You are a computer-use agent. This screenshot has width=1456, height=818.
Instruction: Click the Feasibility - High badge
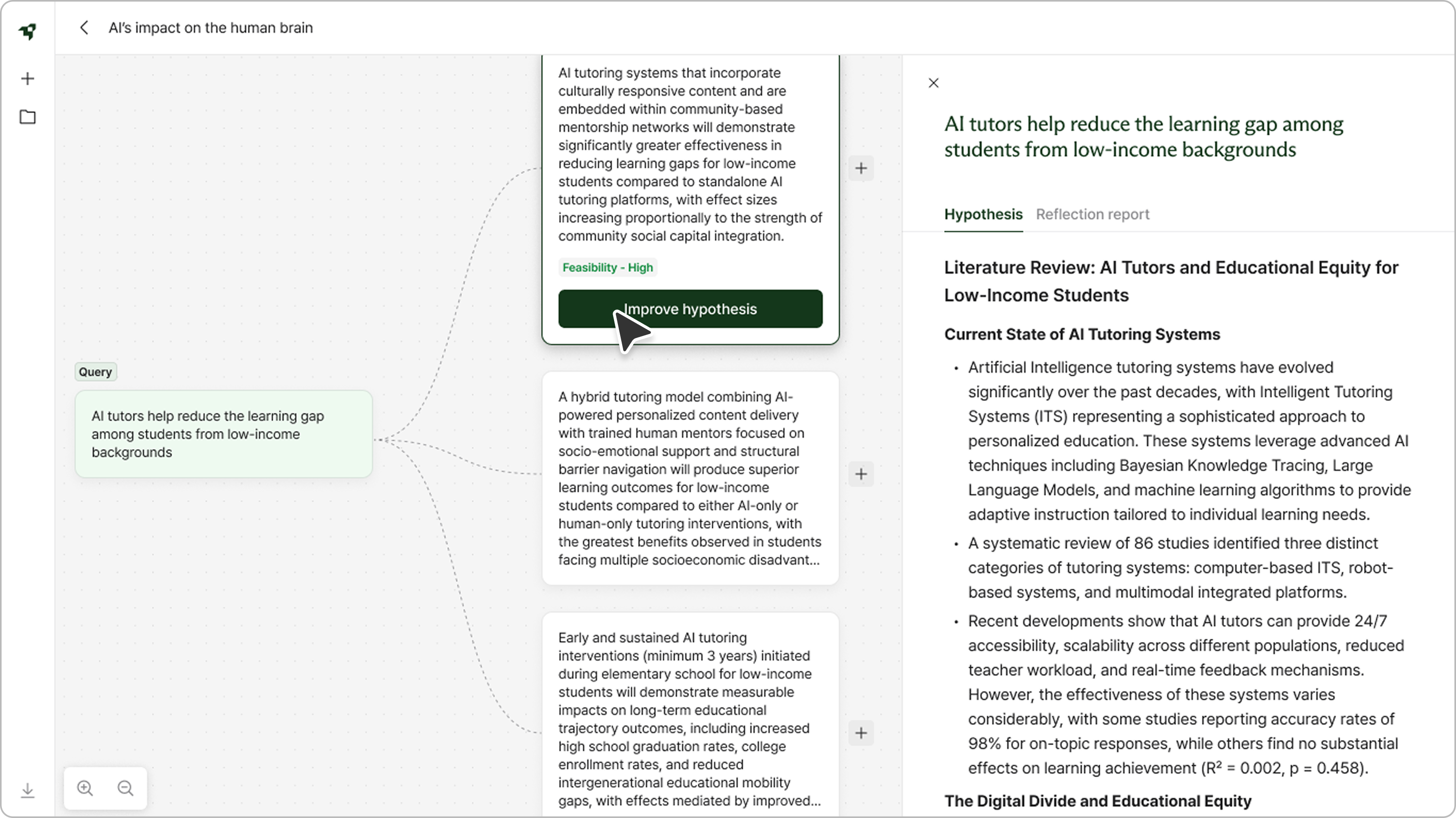607,267
